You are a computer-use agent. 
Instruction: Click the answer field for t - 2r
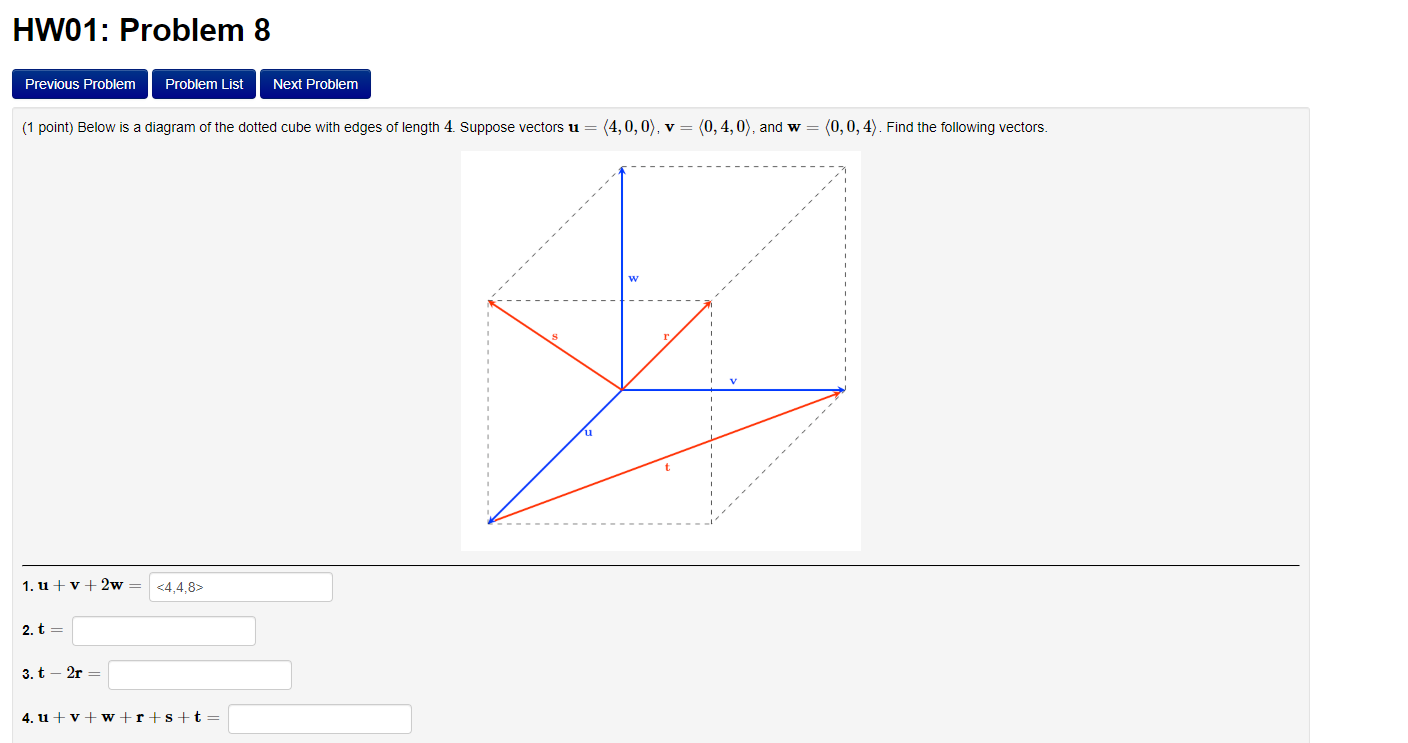coord(199,674)
